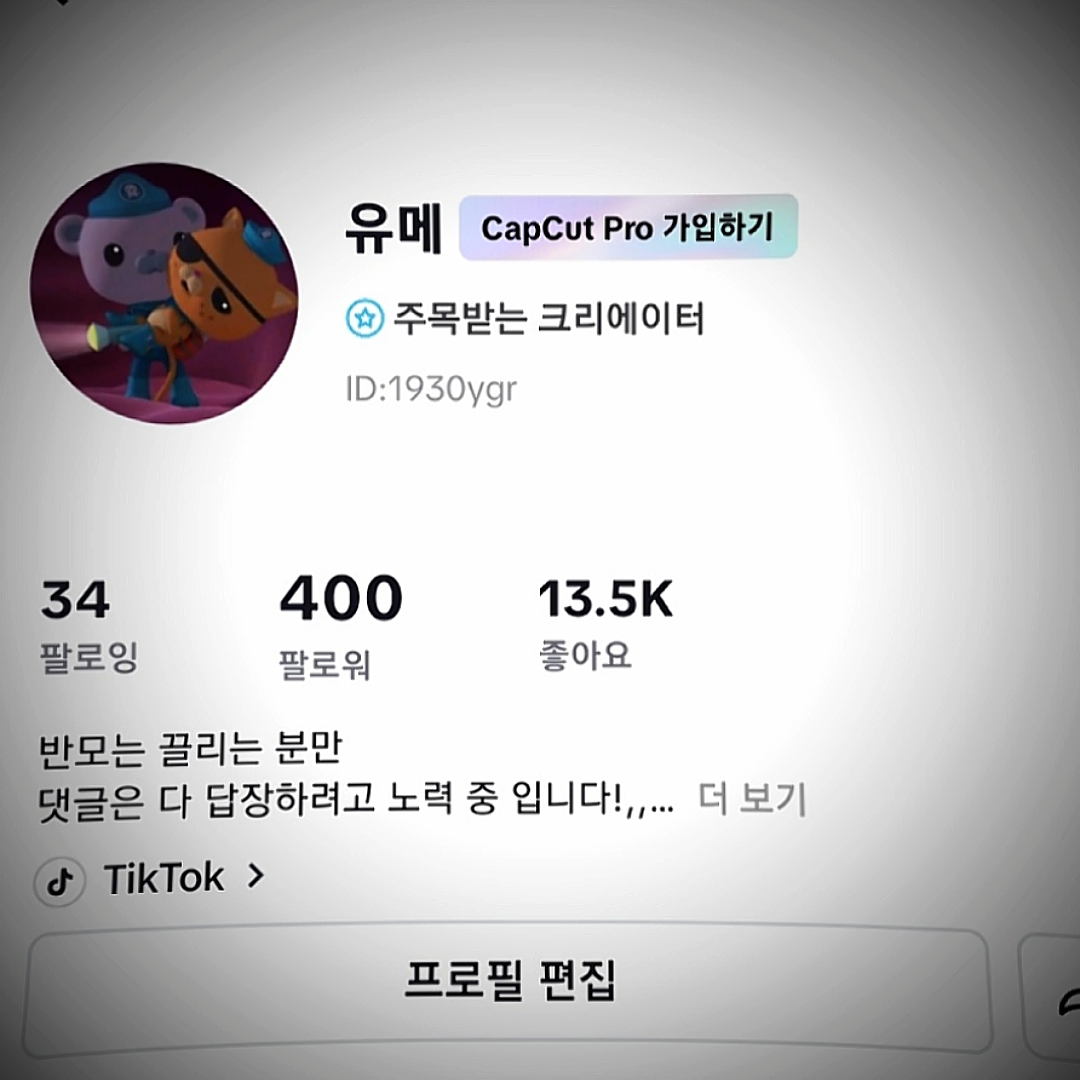This screenshot has height=1080, width=1080.
Task: Tap the 좋아요 label
Action: (x=585, y=654)
